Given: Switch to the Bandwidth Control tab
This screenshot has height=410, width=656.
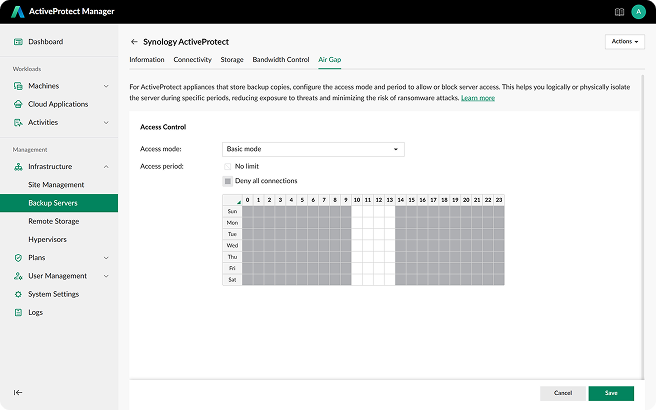Looking at the screenshot, I should point(281,60).
